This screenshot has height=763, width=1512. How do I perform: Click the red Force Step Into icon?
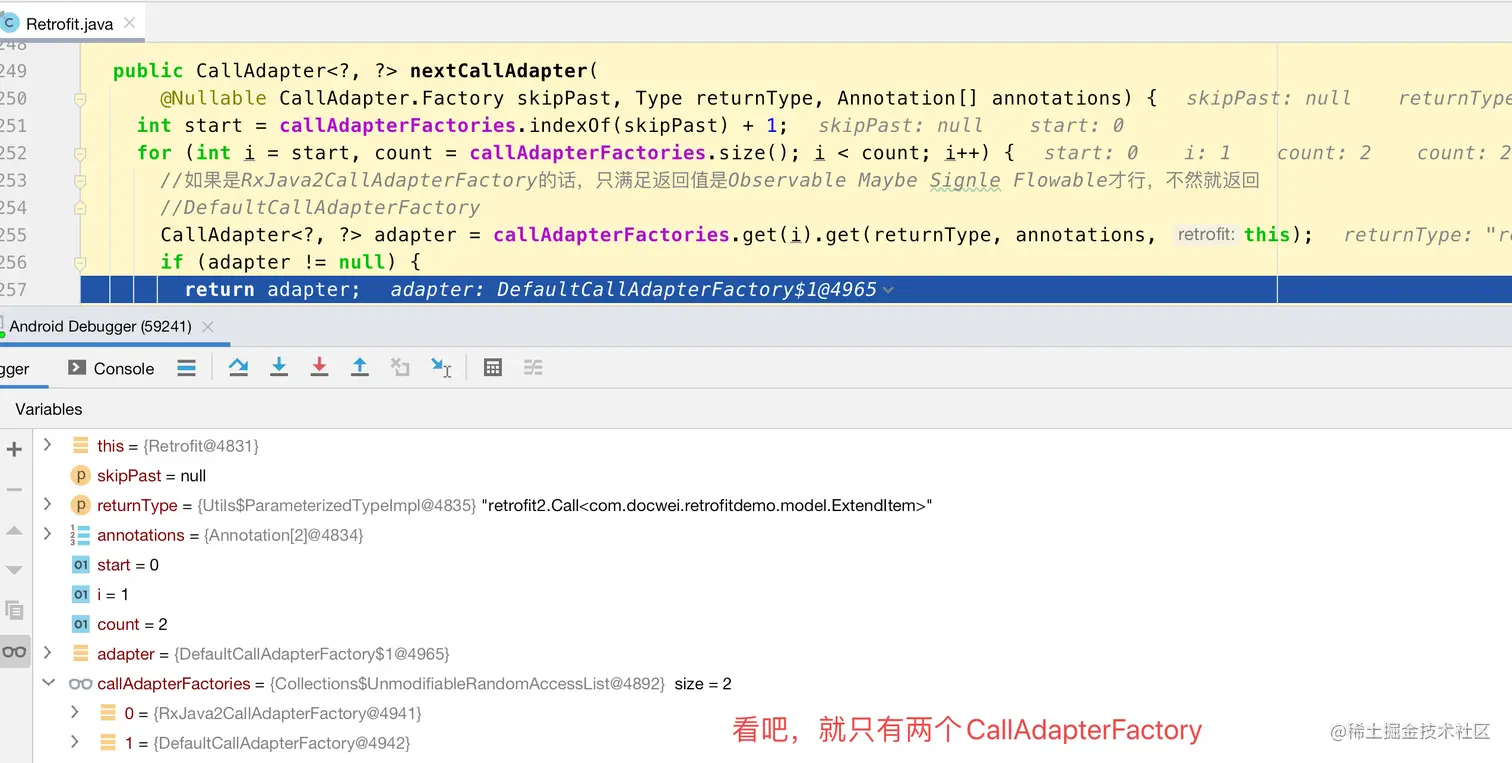[x=319, y=368]
